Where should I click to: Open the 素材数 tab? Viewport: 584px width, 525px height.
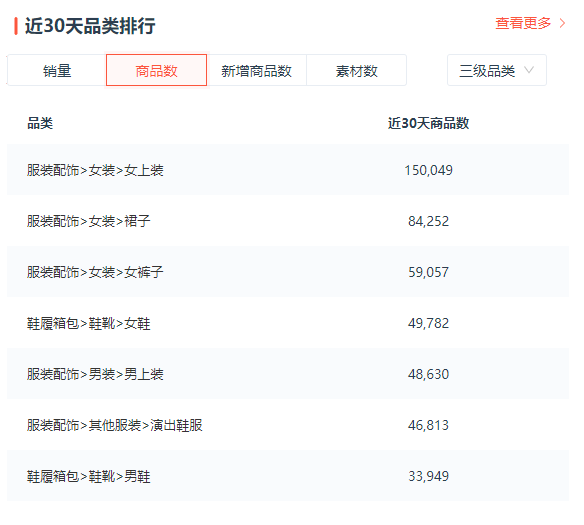click(356, 70)
